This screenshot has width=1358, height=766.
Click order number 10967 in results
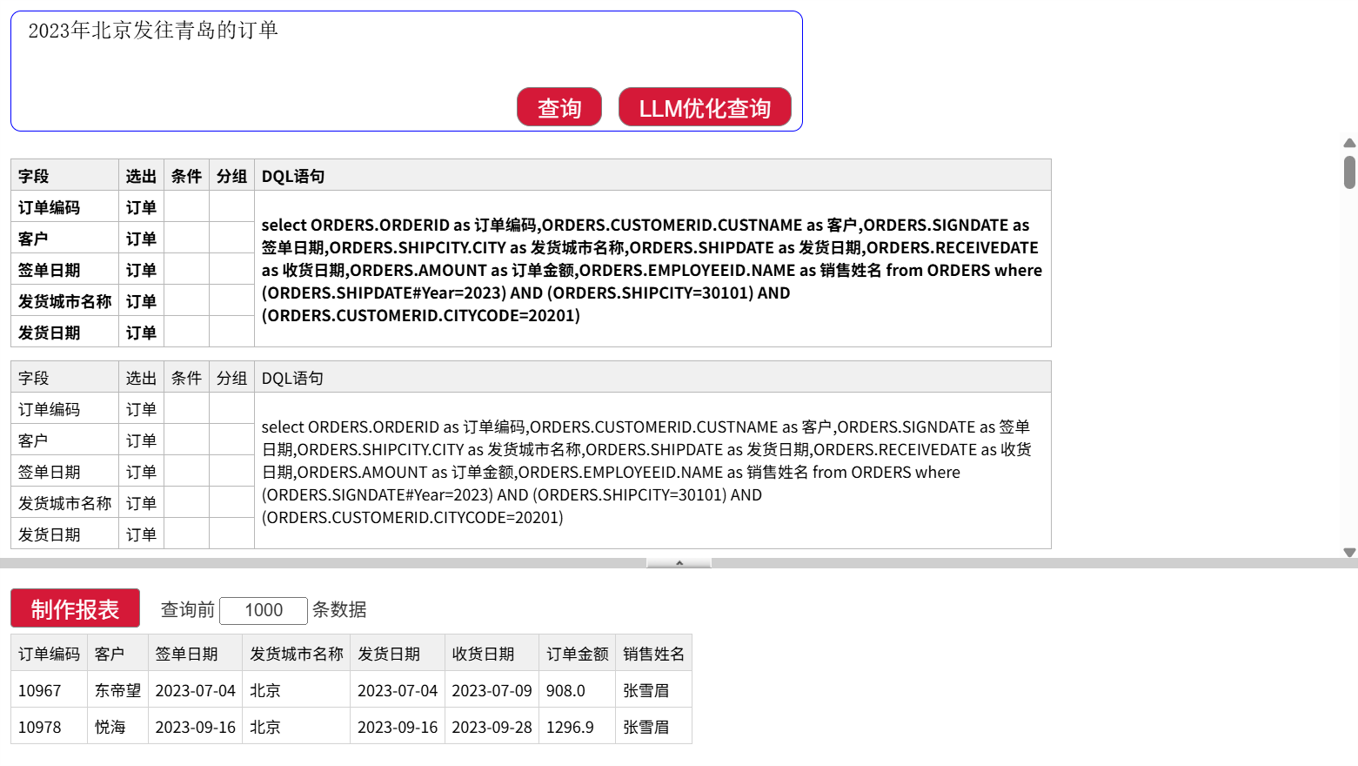tap(40, 690)
